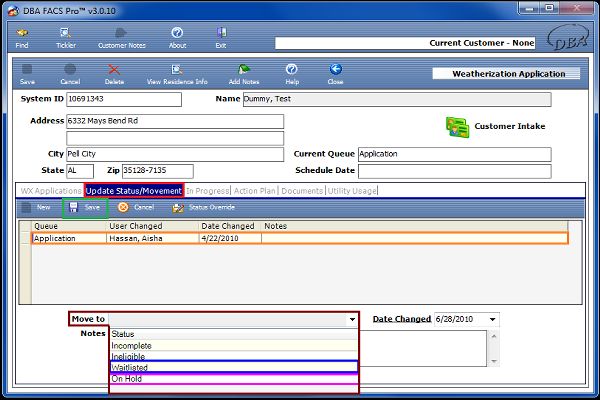Delete the weatherization application
This screenshot has width=600, height=400.
[x=114, y=75]
